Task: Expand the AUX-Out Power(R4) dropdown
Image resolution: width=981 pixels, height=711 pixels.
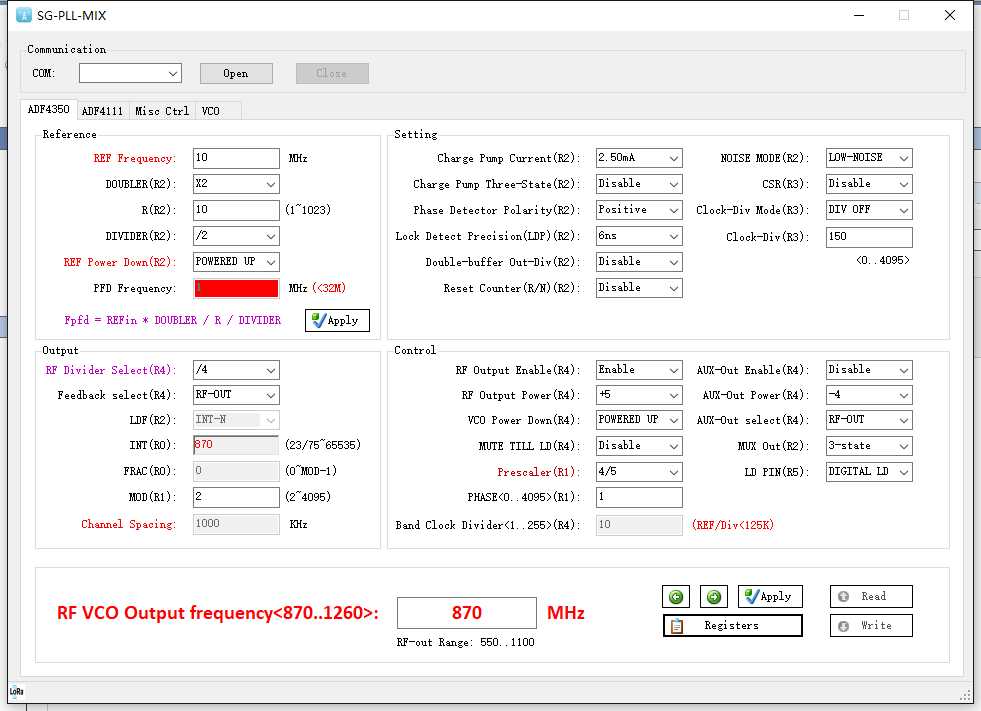Action: click(x=869, y=395)
